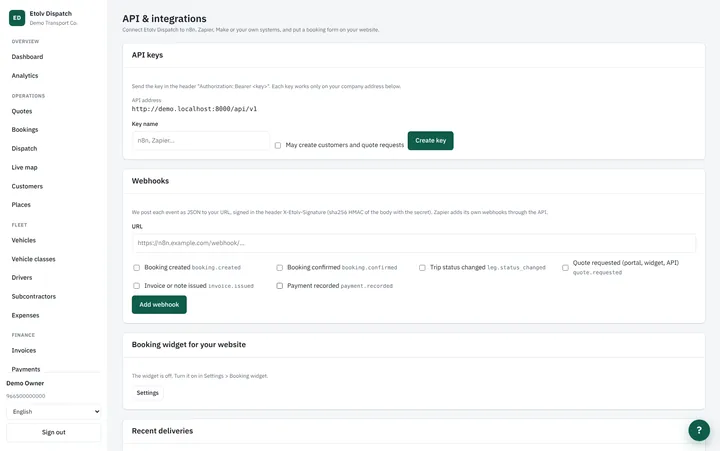The height and width of the screenshot is (451, 720).
Task: Open Invoices under Finance
Action: [x=23, y=350]
